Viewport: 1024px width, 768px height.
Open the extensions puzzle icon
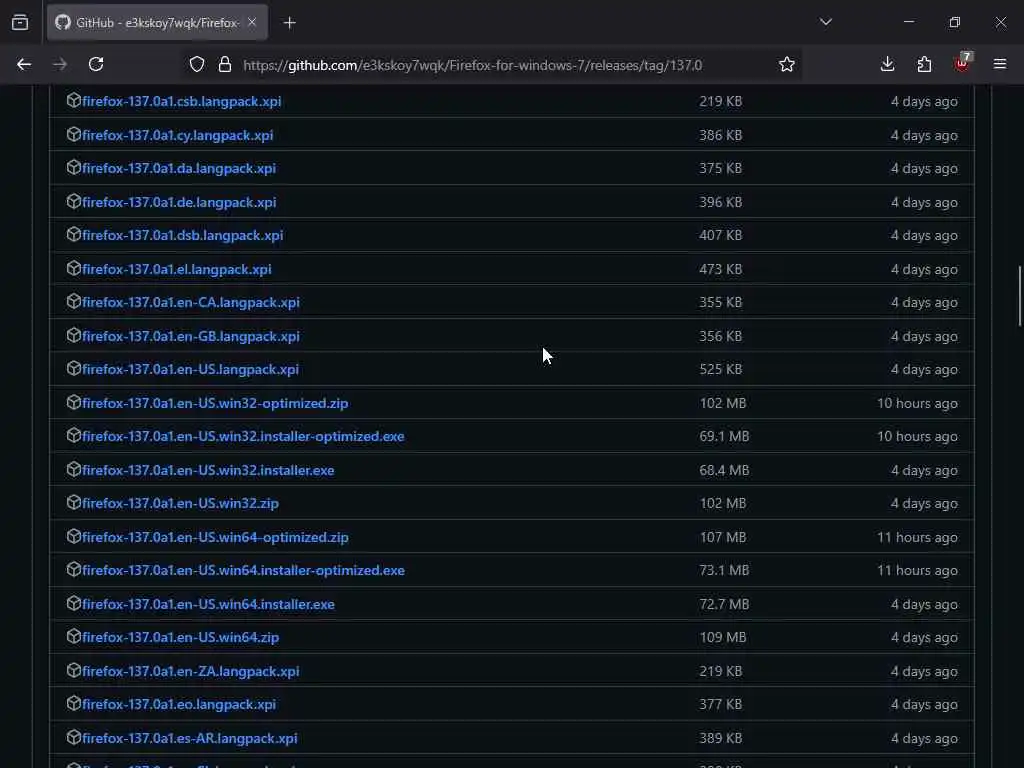pos(924,64)
